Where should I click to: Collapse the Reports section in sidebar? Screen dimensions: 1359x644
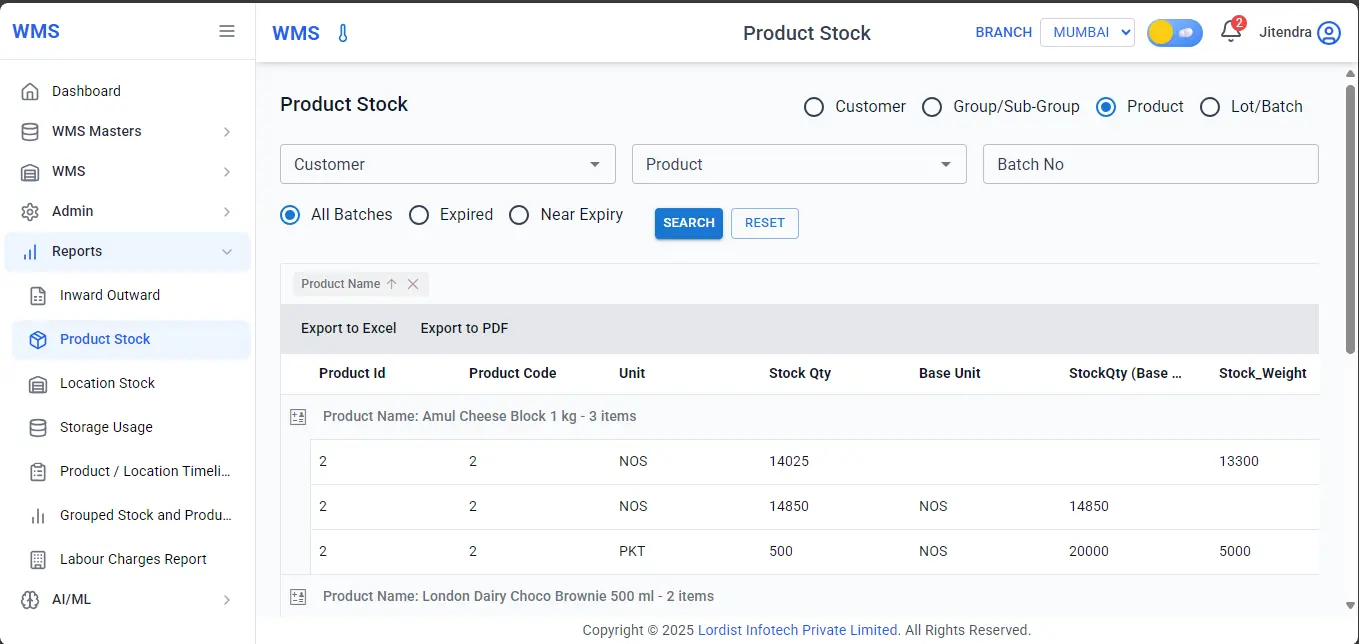pos(79,251)
